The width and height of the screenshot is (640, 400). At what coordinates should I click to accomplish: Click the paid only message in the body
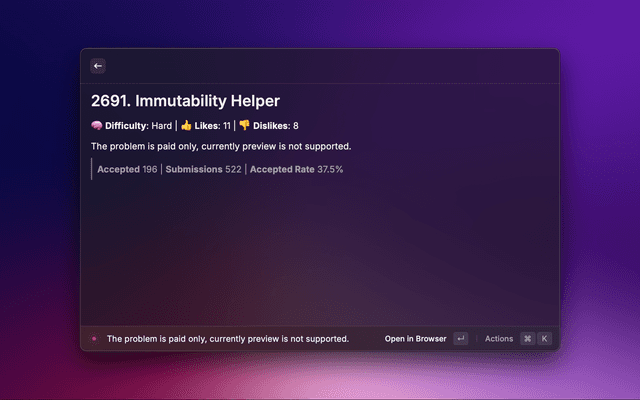pos(220,147)
